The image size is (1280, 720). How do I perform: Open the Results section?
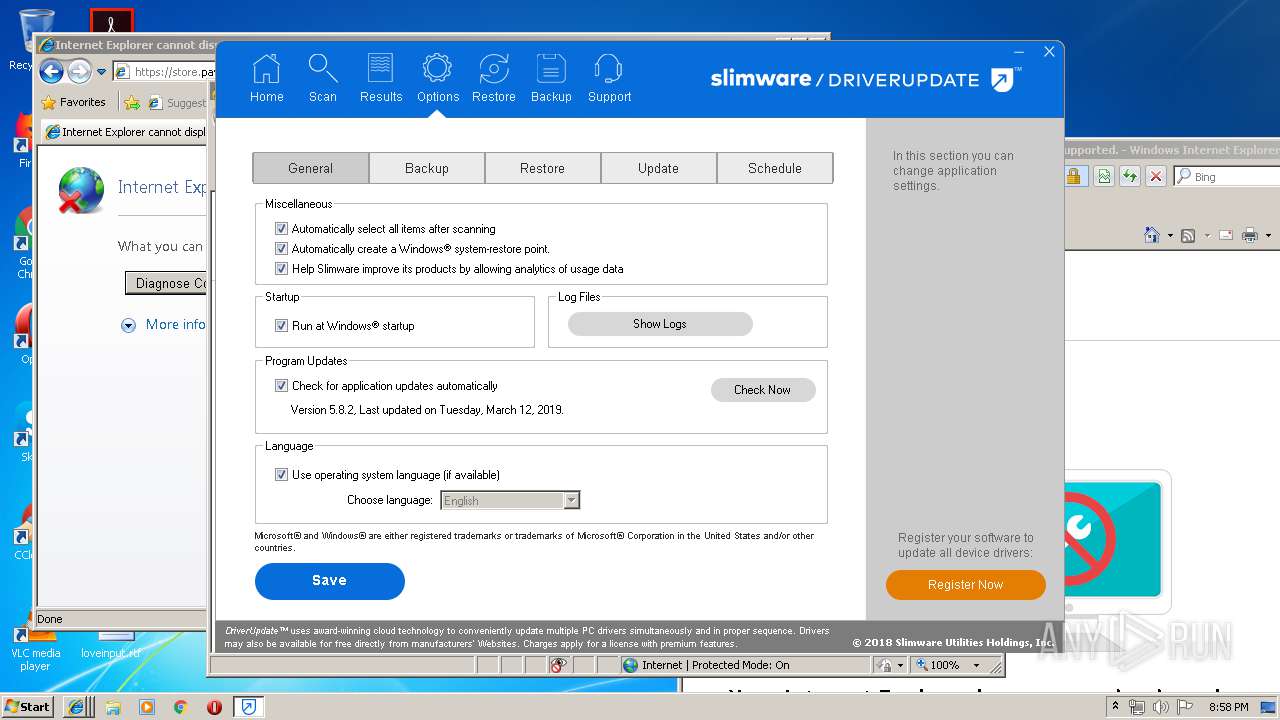[381, 79]
